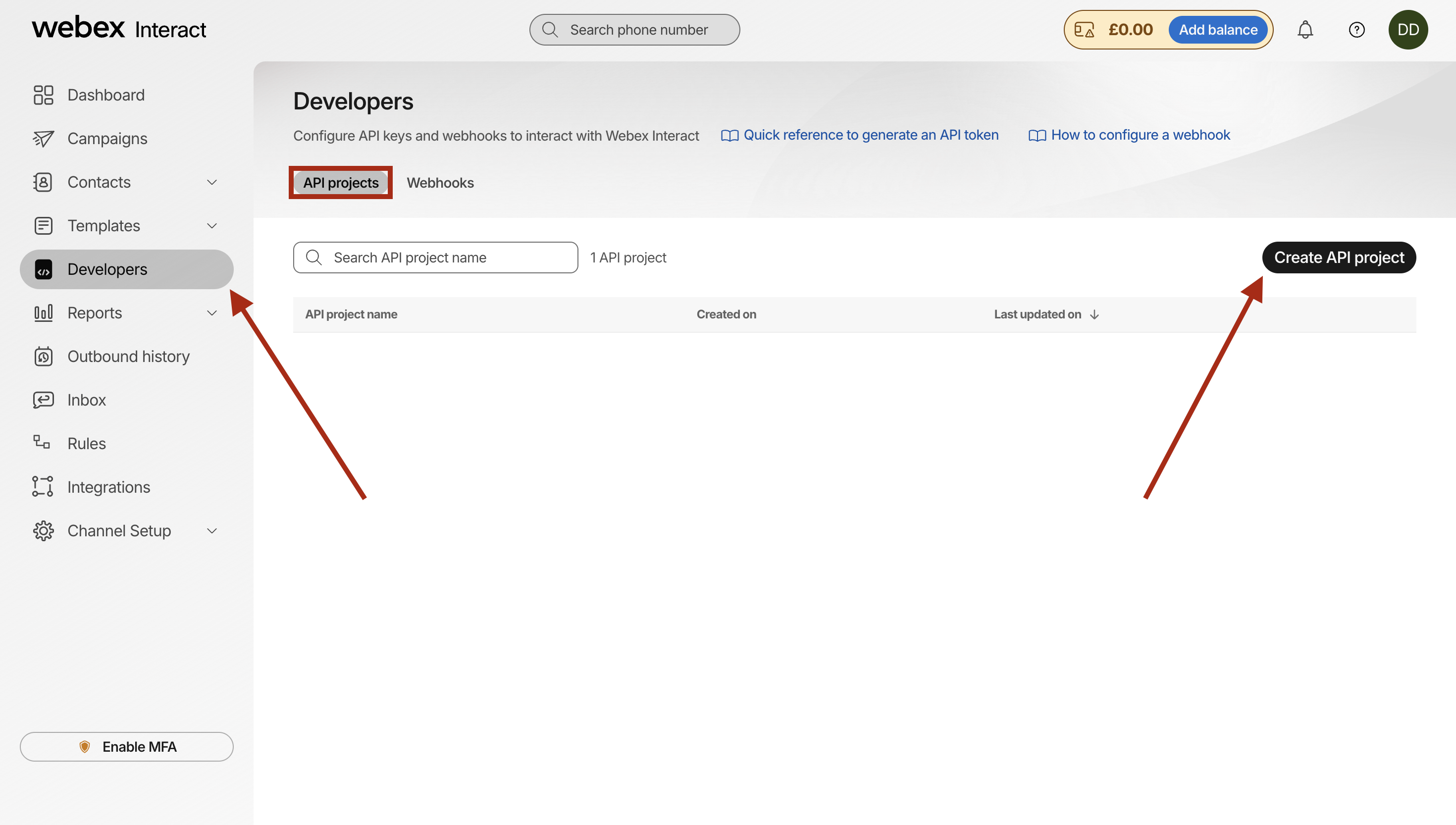
Task: Open the Dashboard icon in sidebar
Action: [43, 95]
